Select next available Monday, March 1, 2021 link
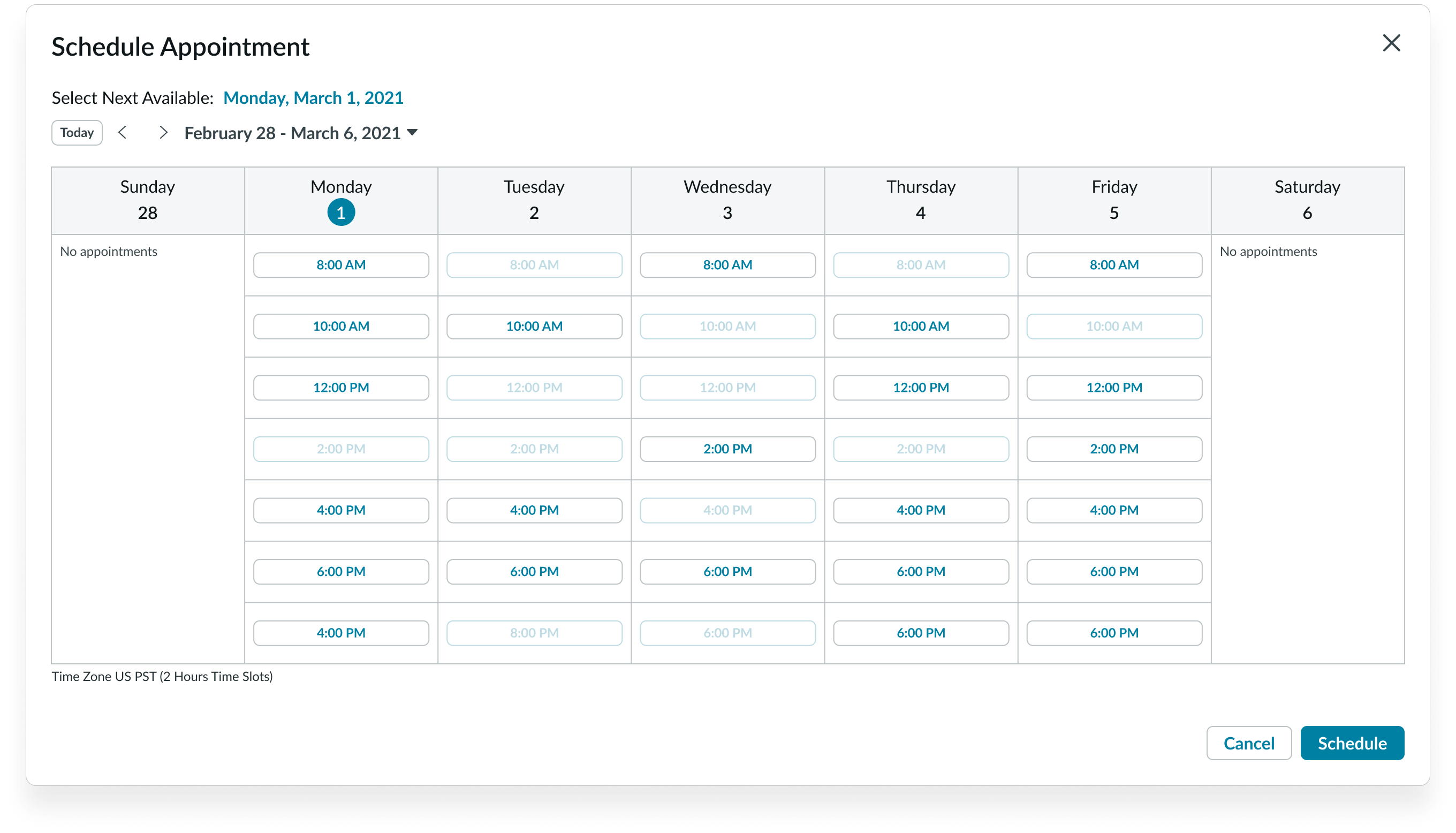Viewport: 1456px width, 833px height. 313,98
